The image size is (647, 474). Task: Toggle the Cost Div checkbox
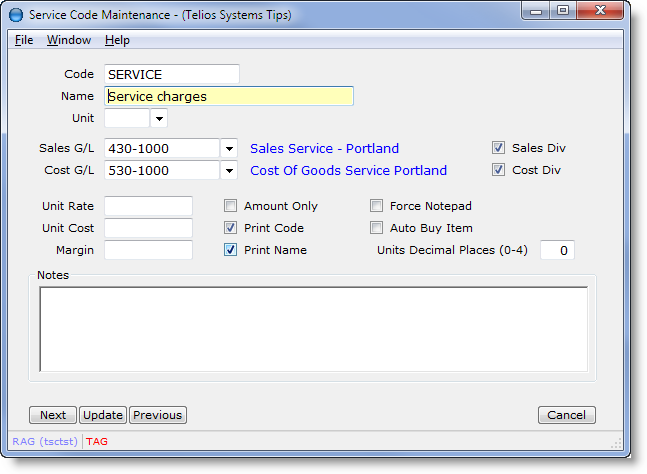498,170
